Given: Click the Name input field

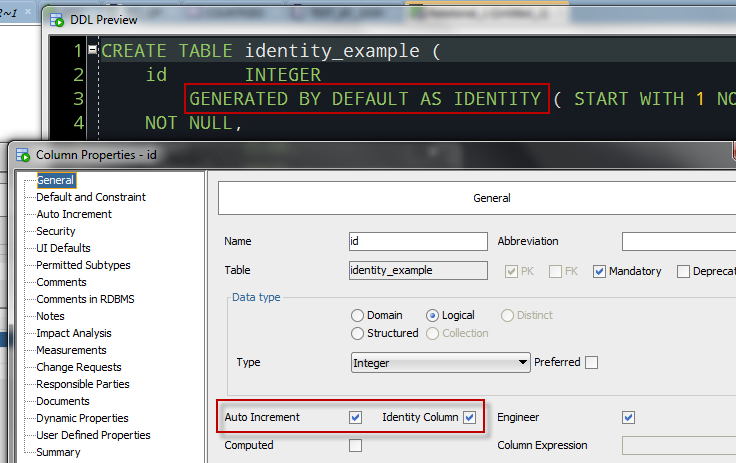Looking at the screenshot, I should pyautogui.click(x=418, y=241).
